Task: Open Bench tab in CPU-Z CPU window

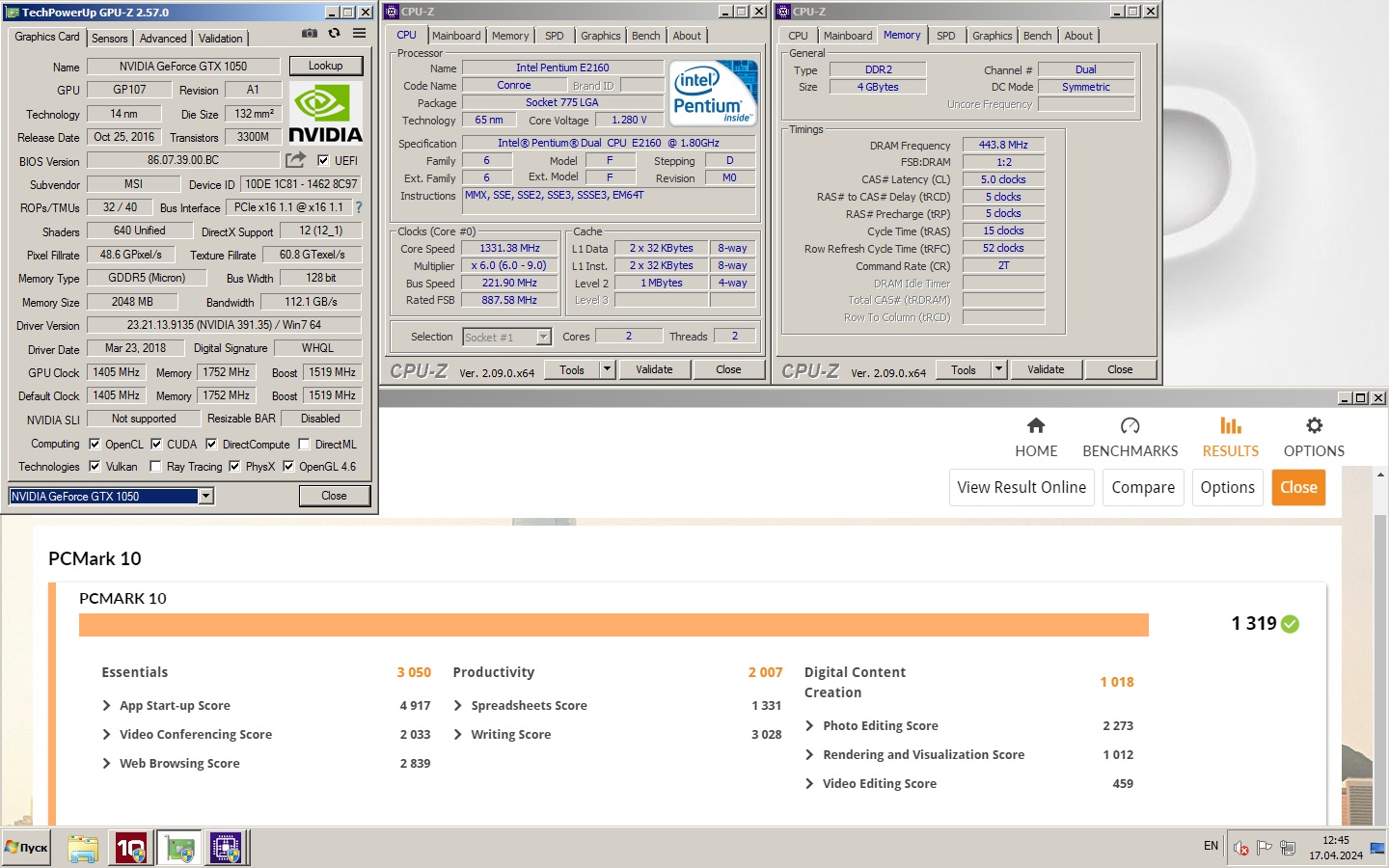Action: 646,36
